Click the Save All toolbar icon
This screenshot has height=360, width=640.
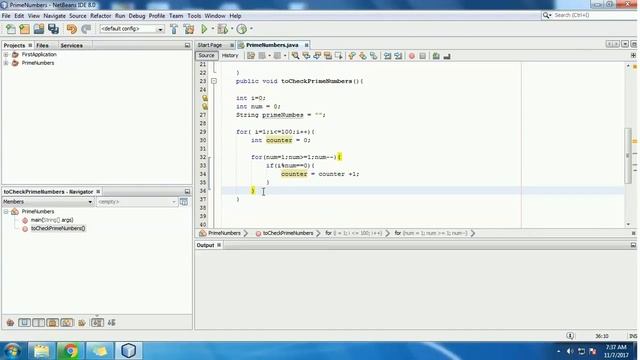(x=53, y=29)
